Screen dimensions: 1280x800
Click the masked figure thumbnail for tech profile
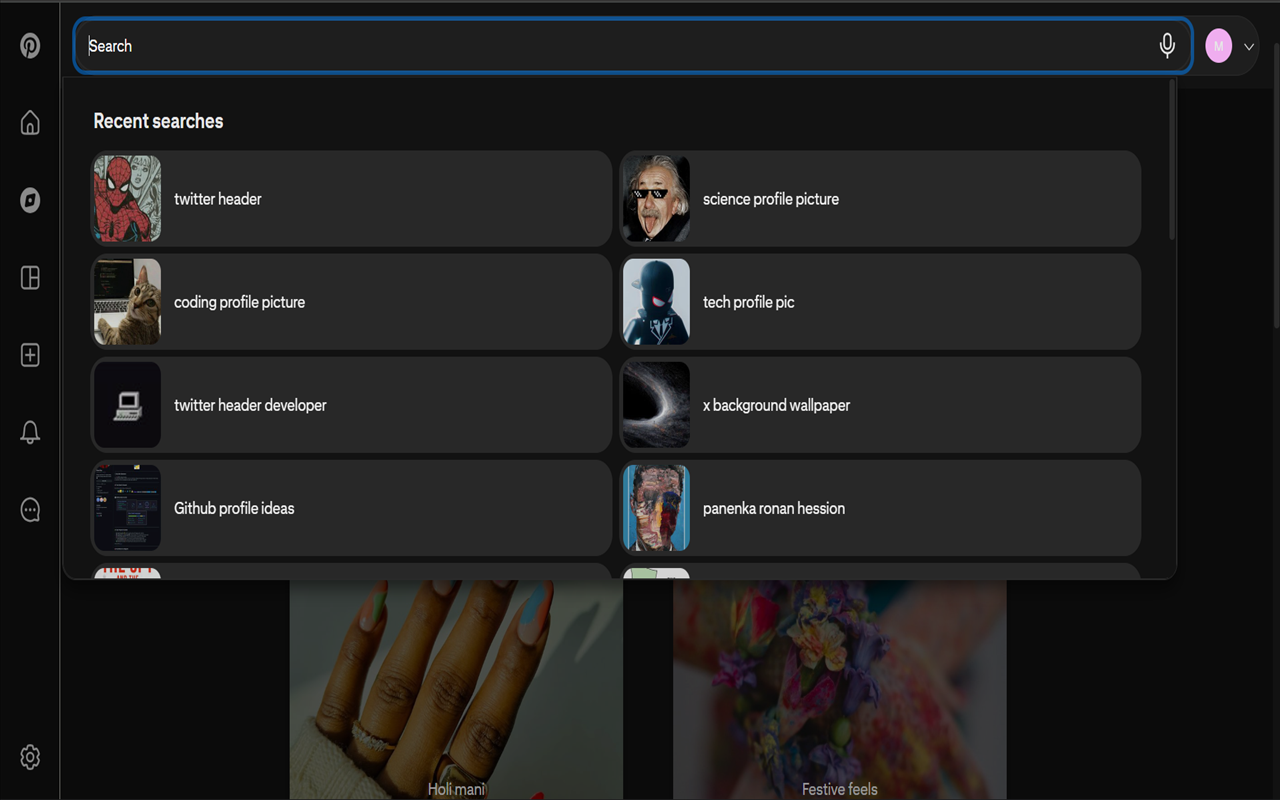coord(656,302)
